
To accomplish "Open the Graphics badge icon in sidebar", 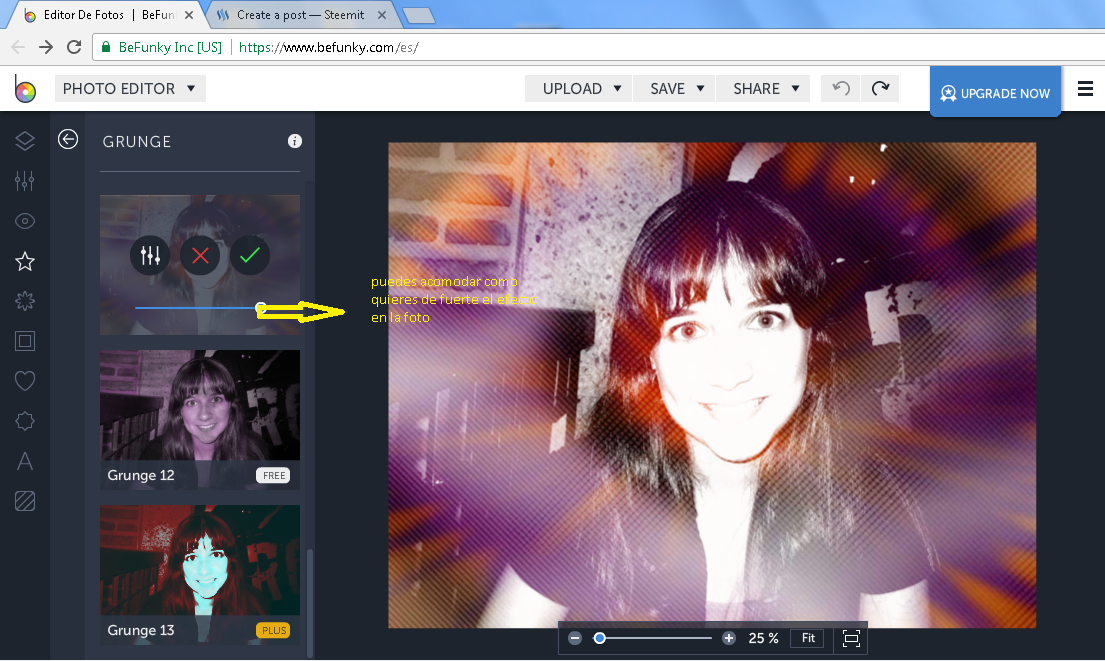I will 25,421.
